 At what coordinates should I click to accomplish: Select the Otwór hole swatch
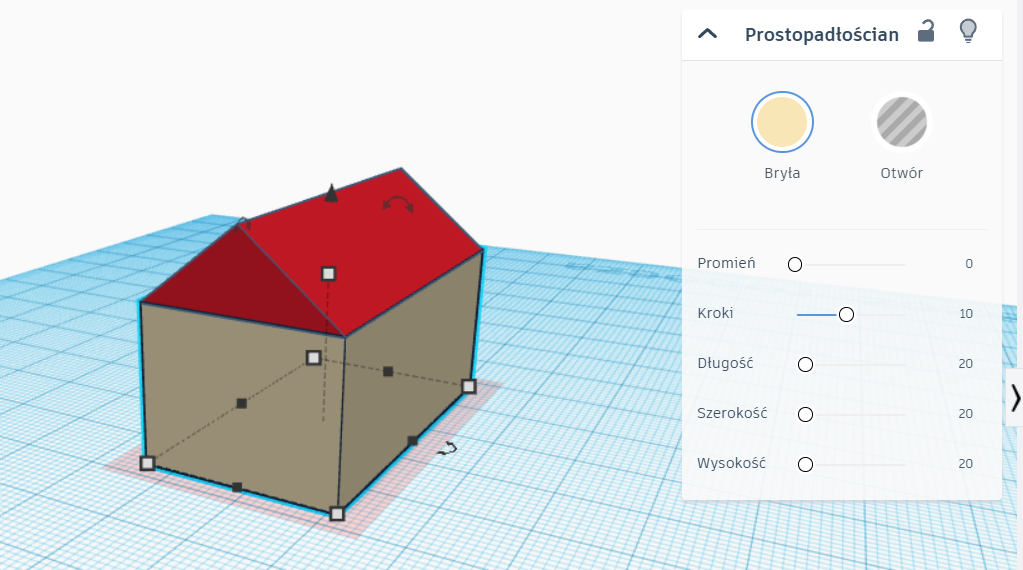tap(901, 122)
